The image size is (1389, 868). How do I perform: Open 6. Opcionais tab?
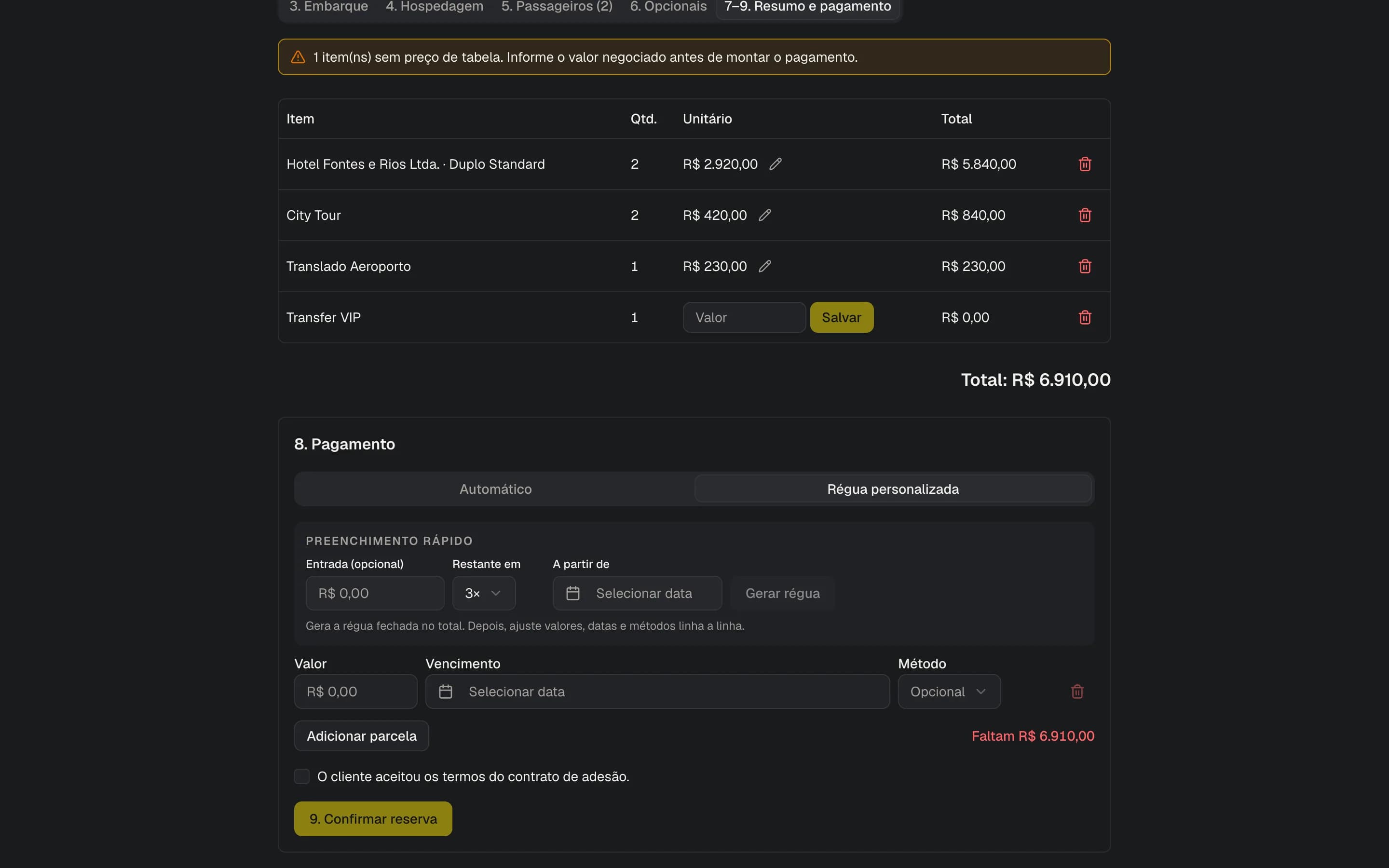pyautogui.click(x=668, y=7)
